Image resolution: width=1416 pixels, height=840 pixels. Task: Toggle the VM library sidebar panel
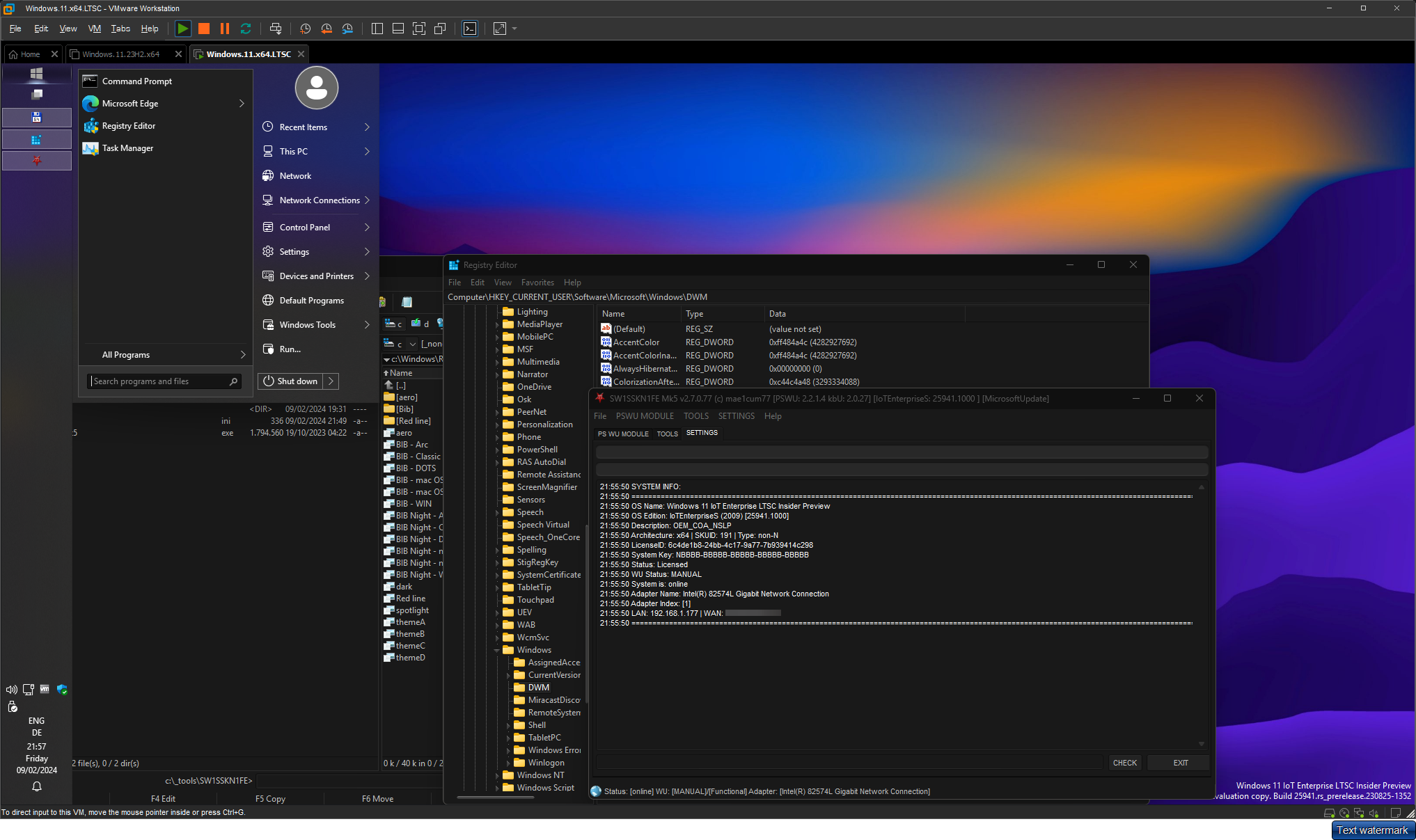377,29
